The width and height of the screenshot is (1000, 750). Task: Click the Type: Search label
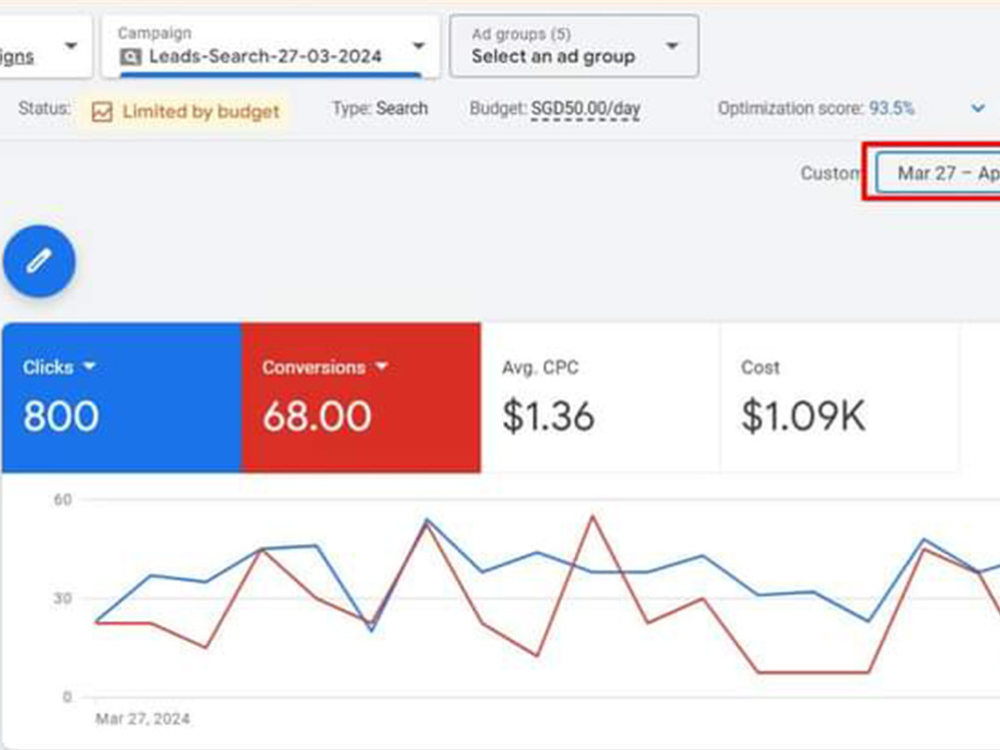tap(379, 108)
